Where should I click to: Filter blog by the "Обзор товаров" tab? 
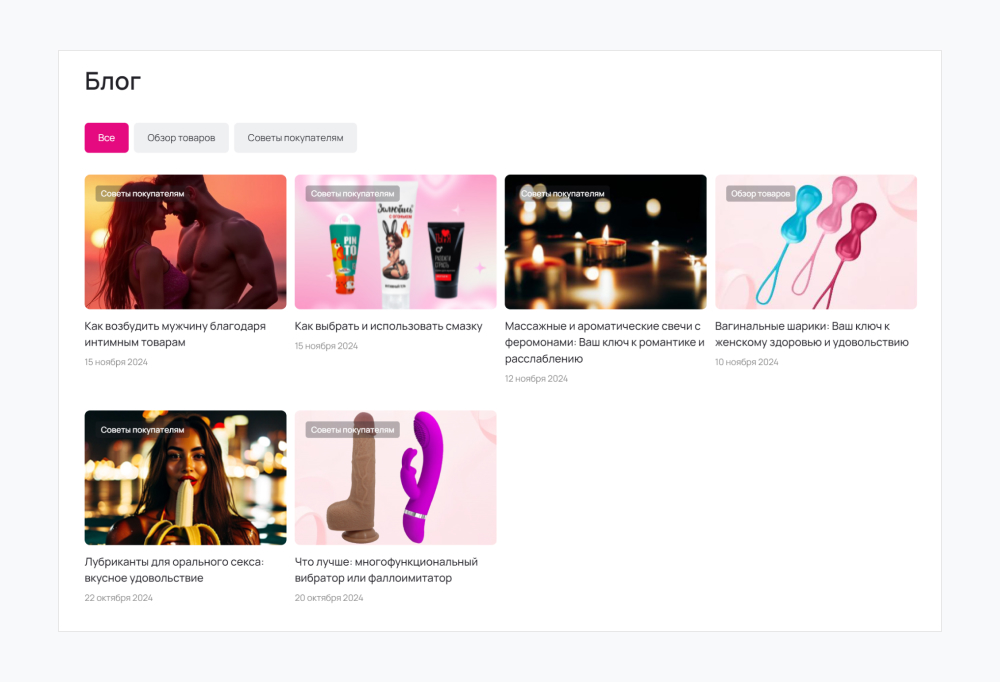point(181,138)
